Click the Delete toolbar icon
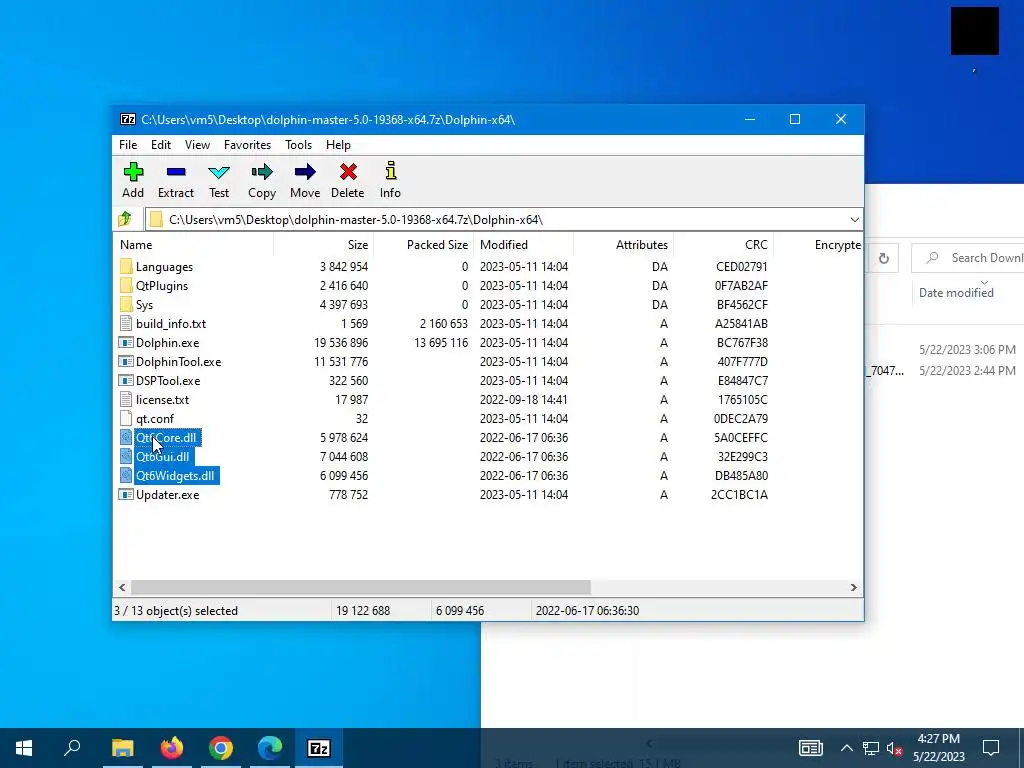Screen dimensions: 1024x768 pos(348,172)
